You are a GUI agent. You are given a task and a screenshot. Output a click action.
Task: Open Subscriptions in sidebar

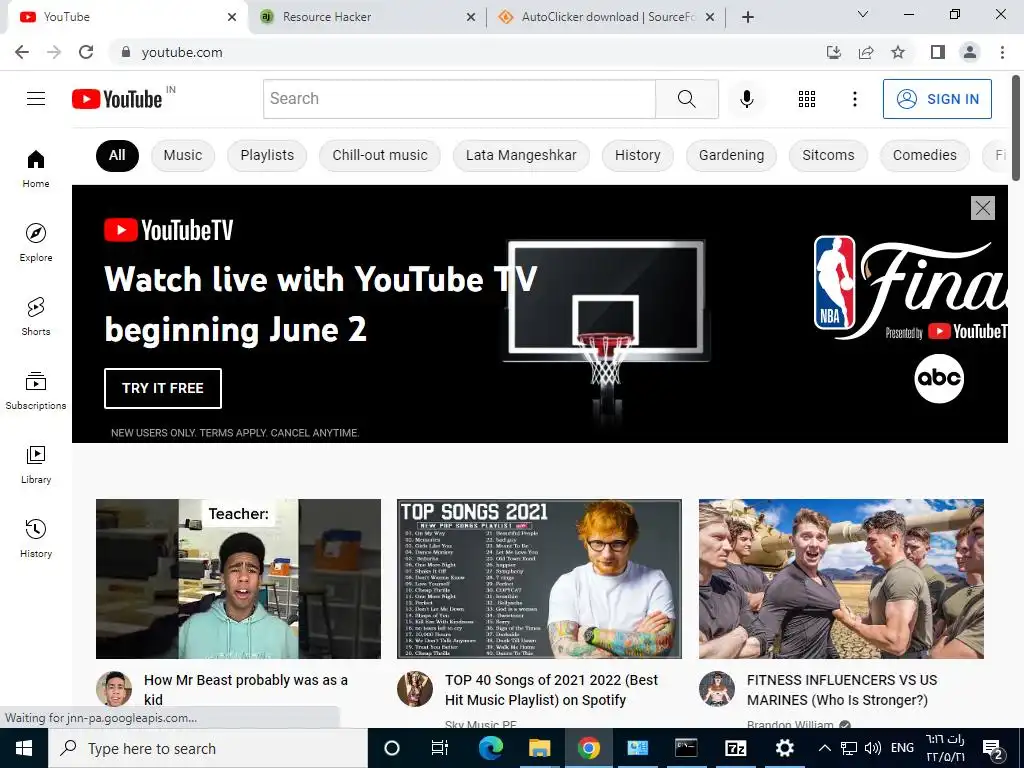[x=36, y=391]
